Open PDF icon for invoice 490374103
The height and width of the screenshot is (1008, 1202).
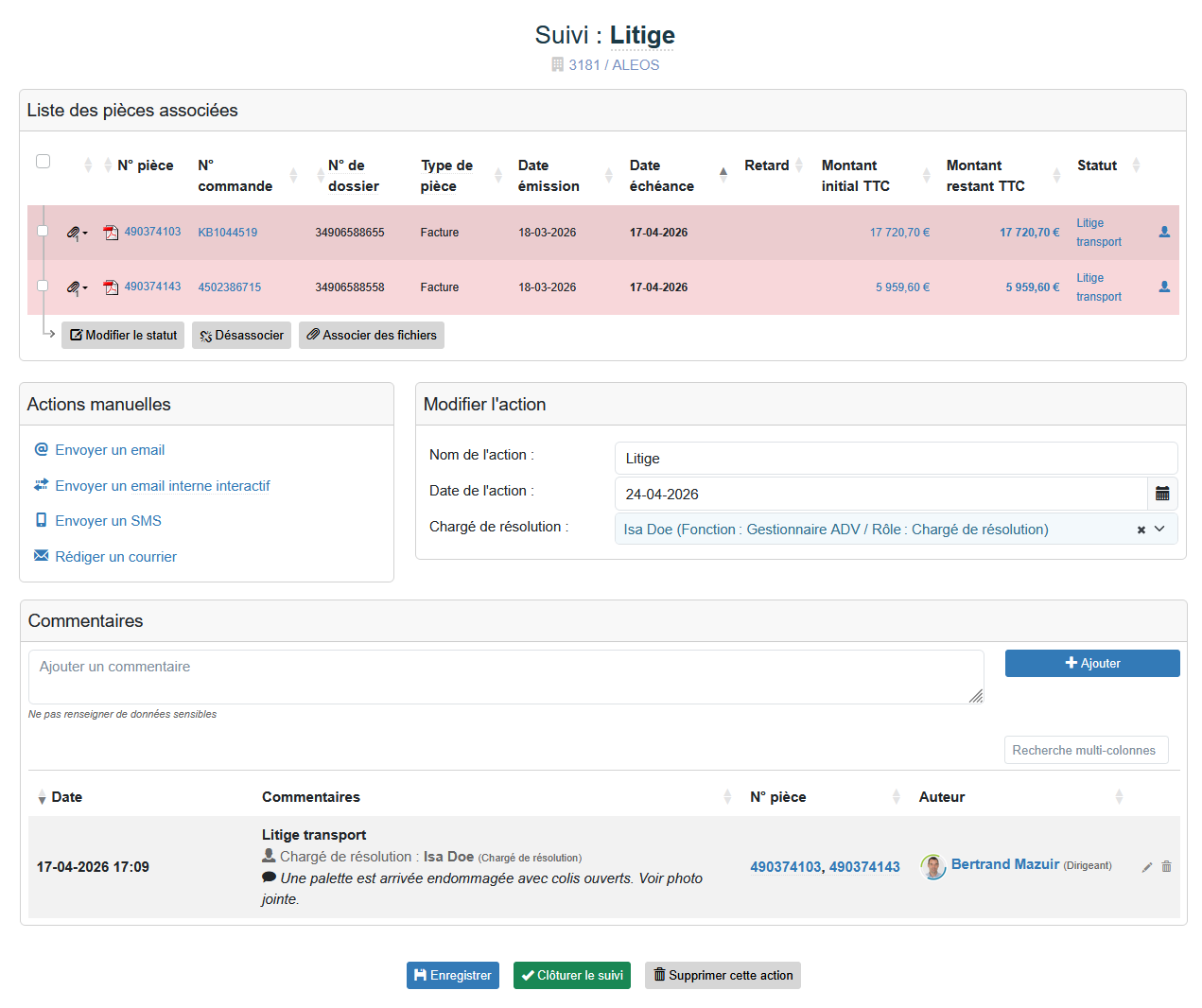click(x=111, y=233)
